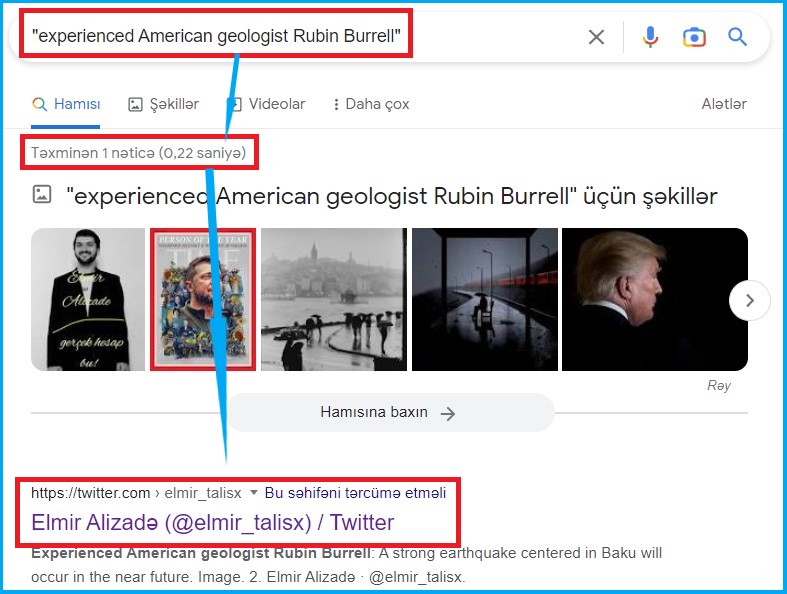Open the Person of the Year cover thumbnail
The width and height of the screenshot is (787, 594).
coord(203,299)
